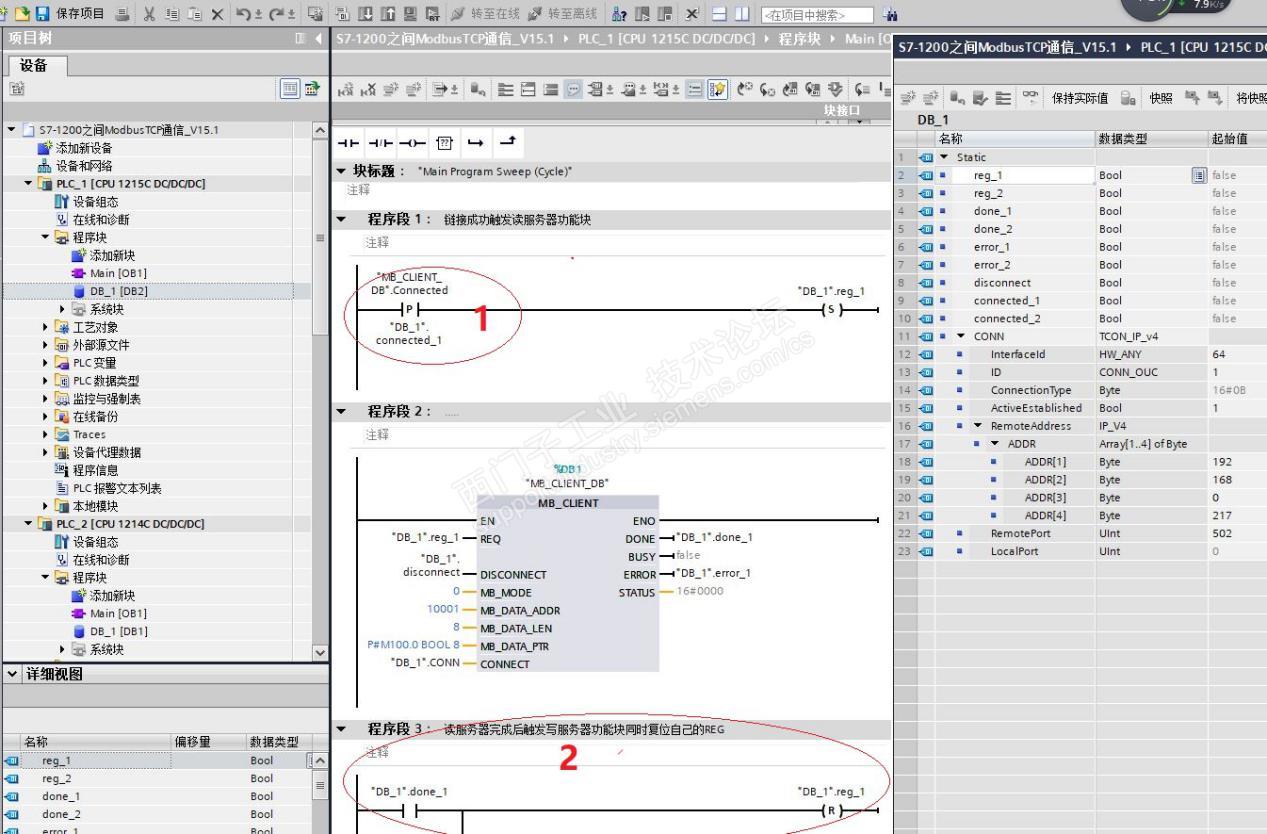Screen dimensions: 1267x834
Task: Click 数据类型 column header in DB_1
Action: [x=1150, y=139]
